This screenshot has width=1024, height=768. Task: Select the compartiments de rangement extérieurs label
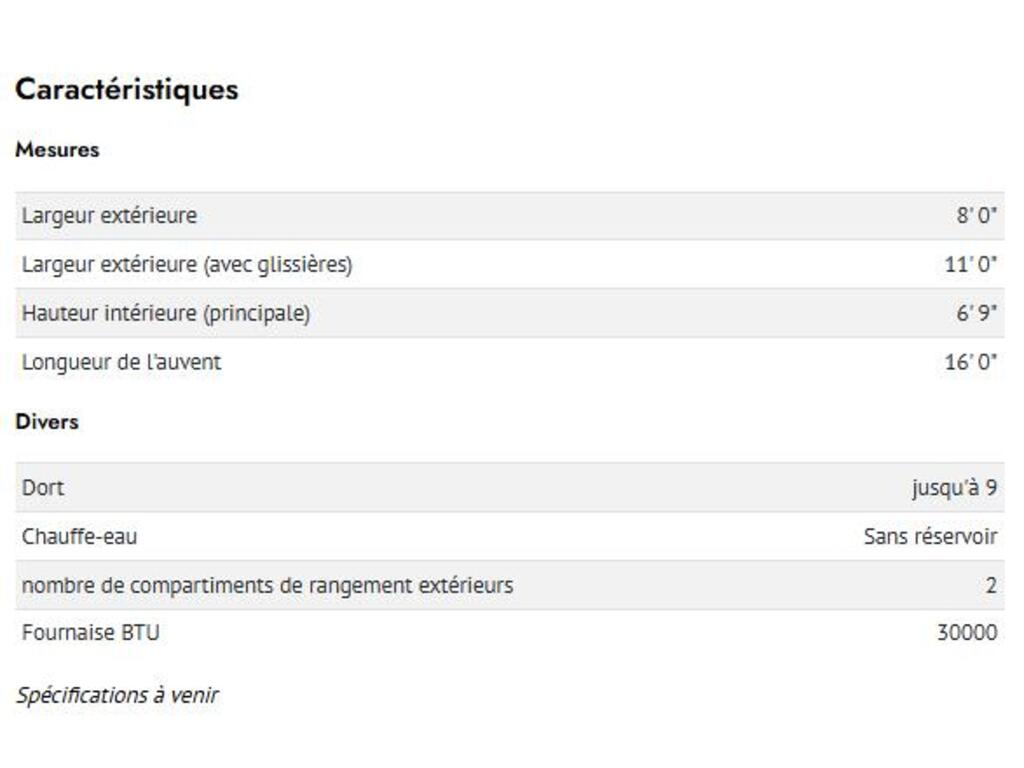(267, 585)
